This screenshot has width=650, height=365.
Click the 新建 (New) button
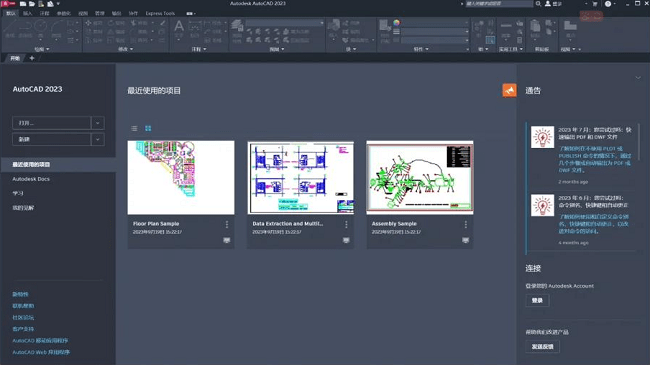pyautogui.click(x=52, y=139)
